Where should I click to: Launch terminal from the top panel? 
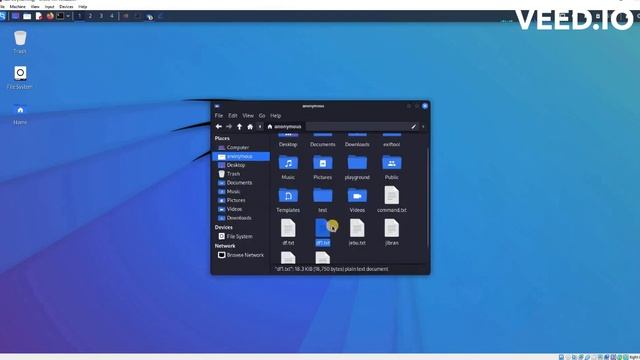[x=60, y=16]
